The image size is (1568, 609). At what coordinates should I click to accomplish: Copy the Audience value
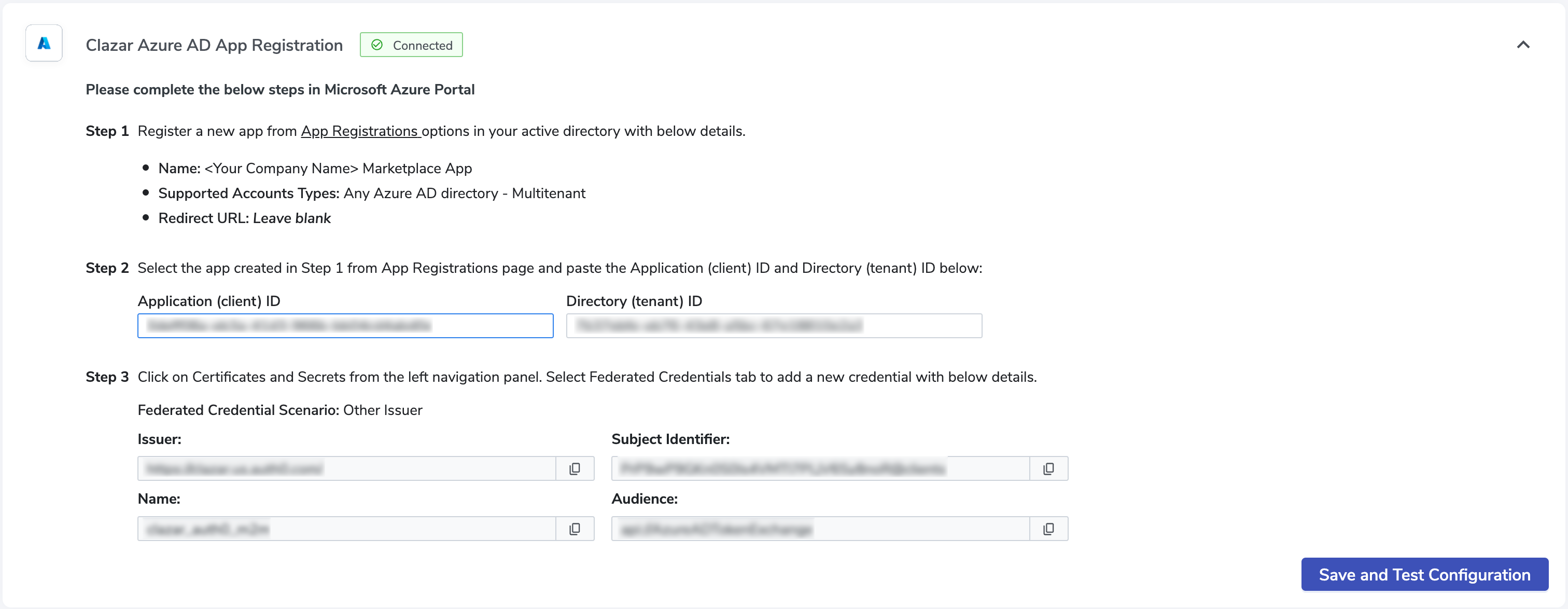(1048, 529)
